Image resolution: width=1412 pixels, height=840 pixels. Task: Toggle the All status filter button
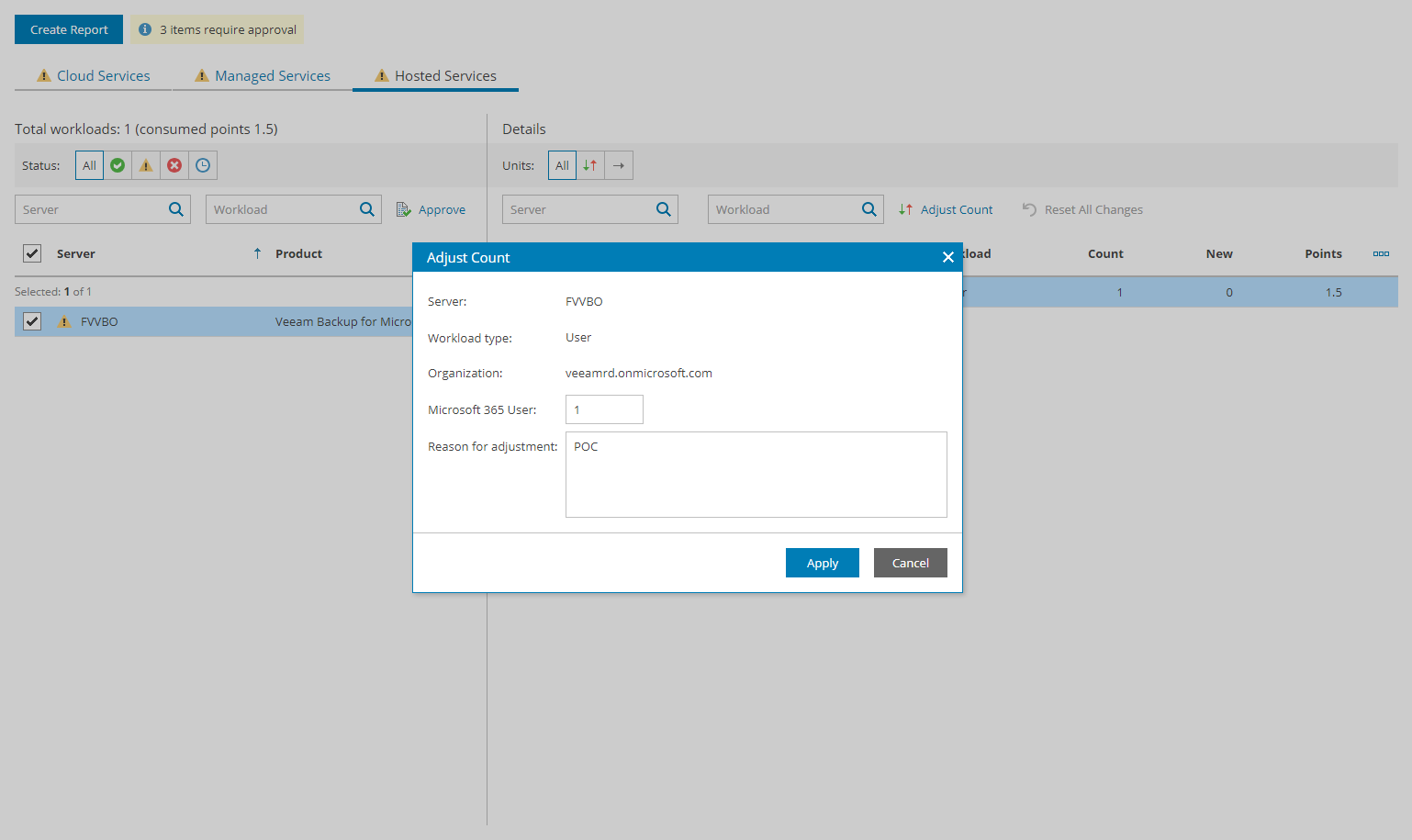pos(89,165)
